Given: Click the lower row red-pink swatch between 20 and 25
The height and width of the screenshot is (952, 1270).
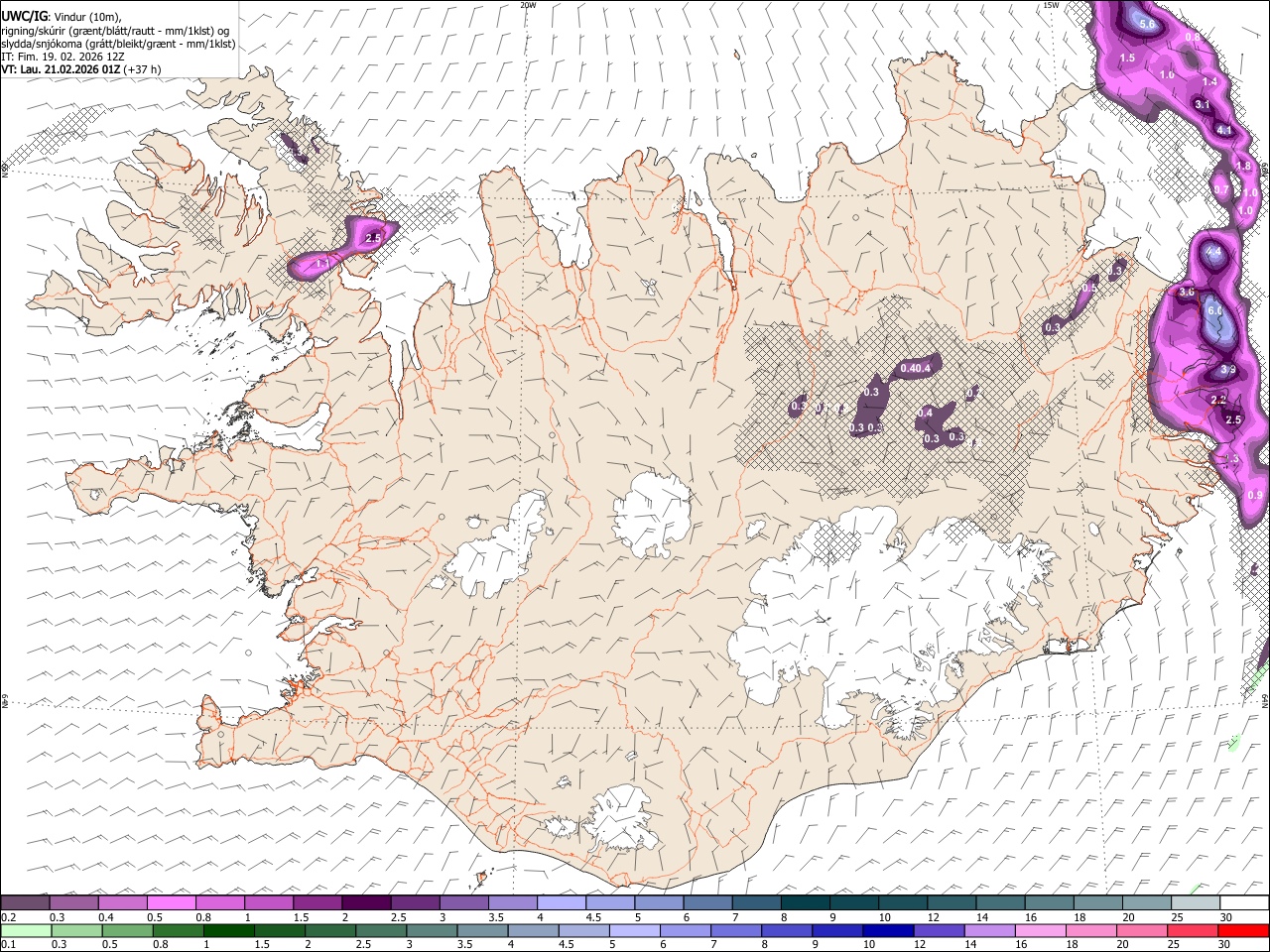Looking at the screenshot, I should point(1141,931).
